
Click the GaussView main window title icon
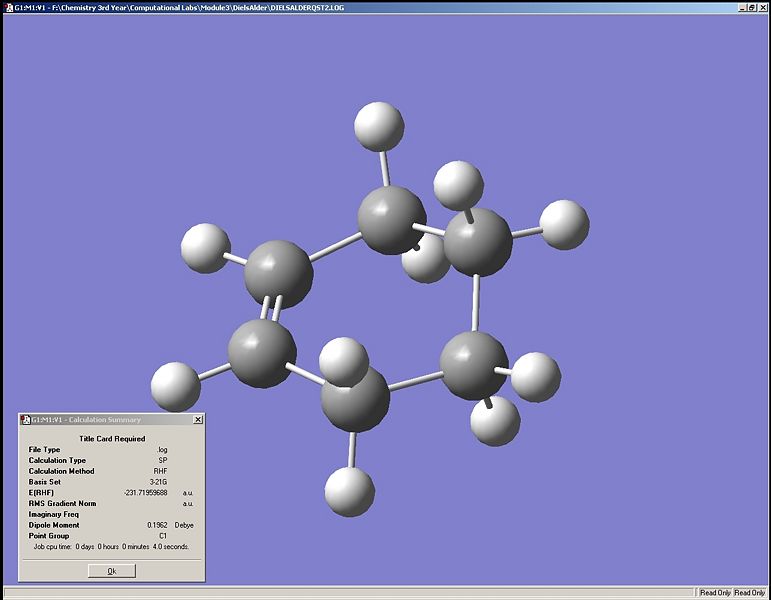7,7
